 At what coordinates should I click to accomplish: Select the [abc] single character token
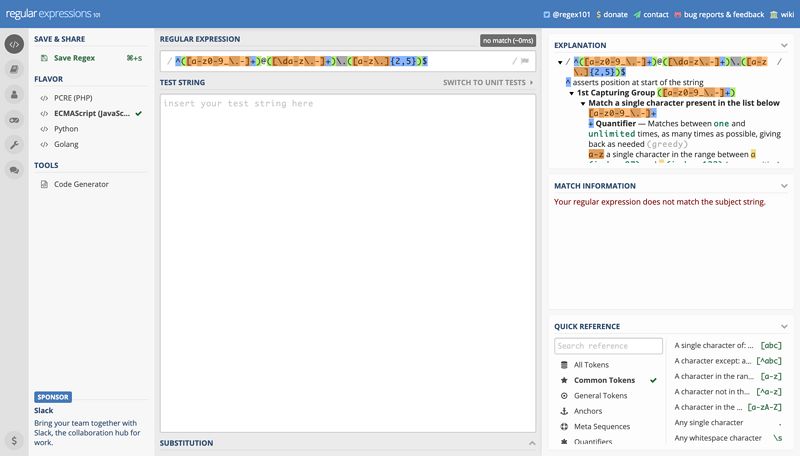[x=728, y=346]
